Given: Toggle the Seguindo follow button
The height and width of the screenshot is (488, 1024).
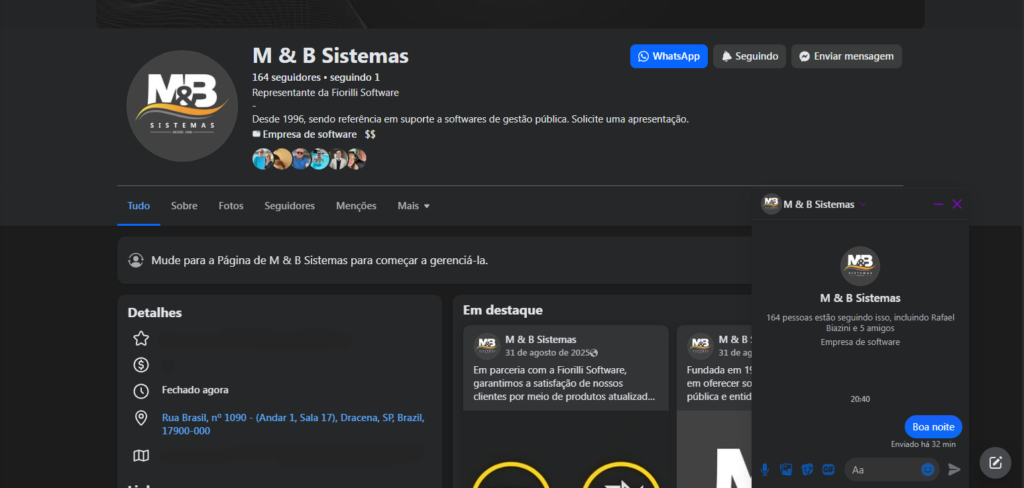Looking at the screenshot, I should point(749,56).
